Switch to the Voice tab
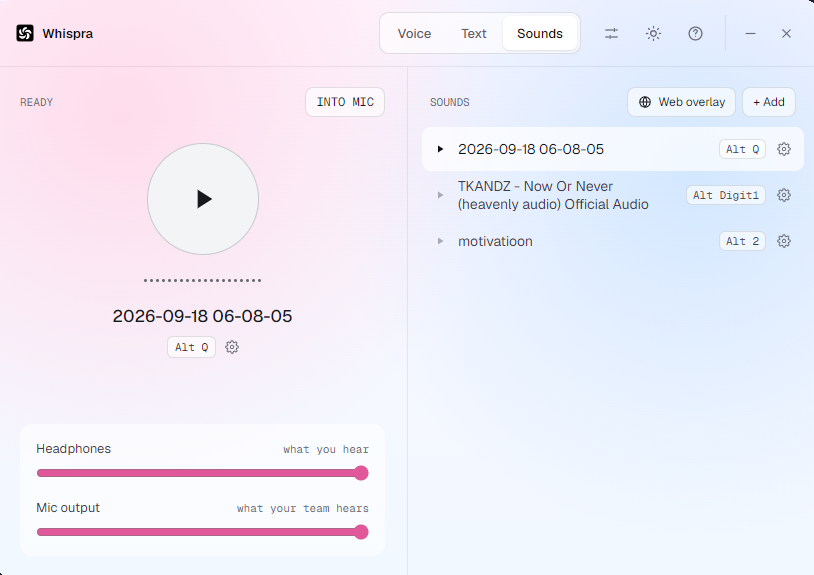The width and height of the screenshot is (814, 575). pyautogui.click(x=414, y=34)
